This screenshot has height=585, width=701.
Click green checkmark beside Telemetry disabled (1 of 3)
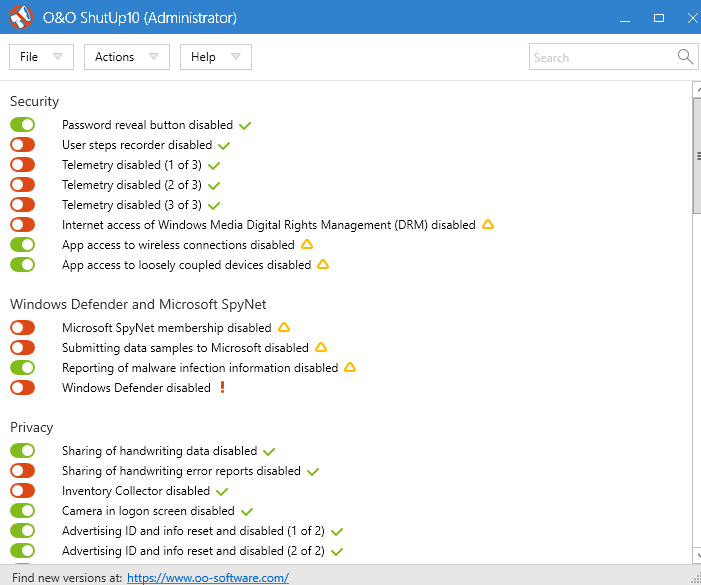(214, 166)
